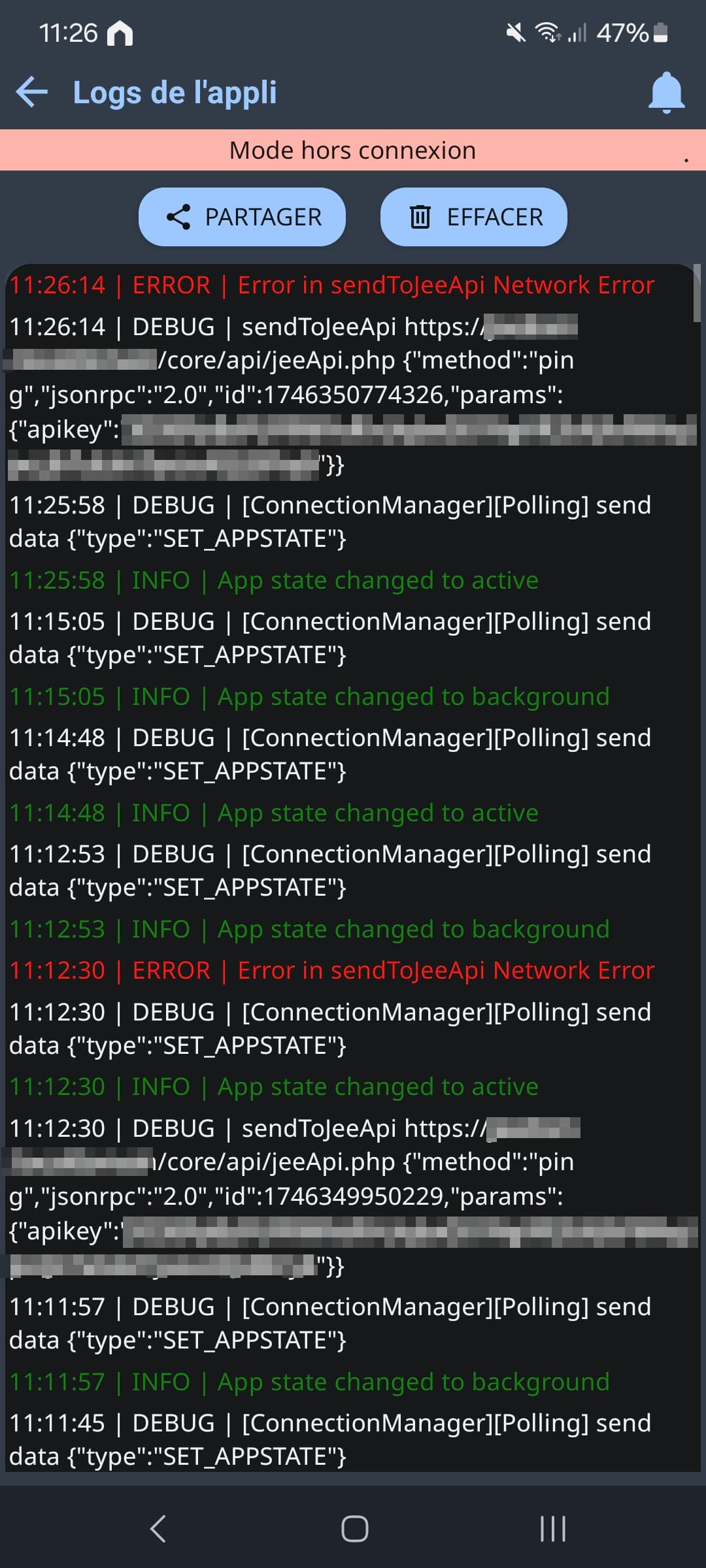Tap the battery icon in status bar
This screenshot has height=1568, width=706.
[660, 32]
